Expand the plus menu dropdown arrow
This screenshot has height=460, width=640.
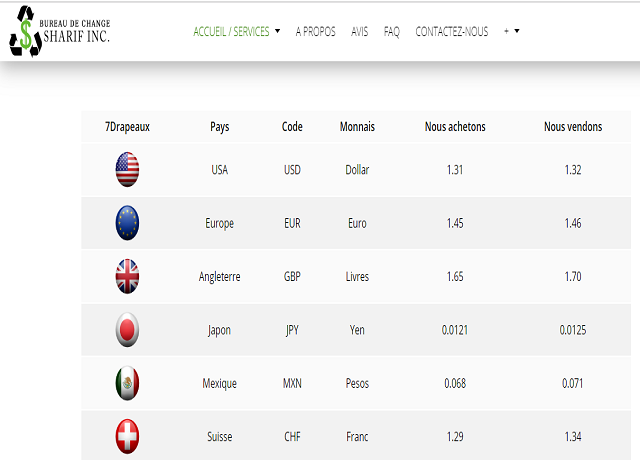point(517,31)
